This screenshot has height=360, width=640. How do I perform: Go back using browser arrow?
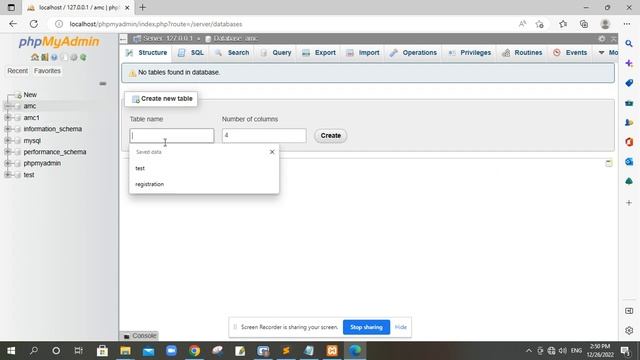pos(13,24)
